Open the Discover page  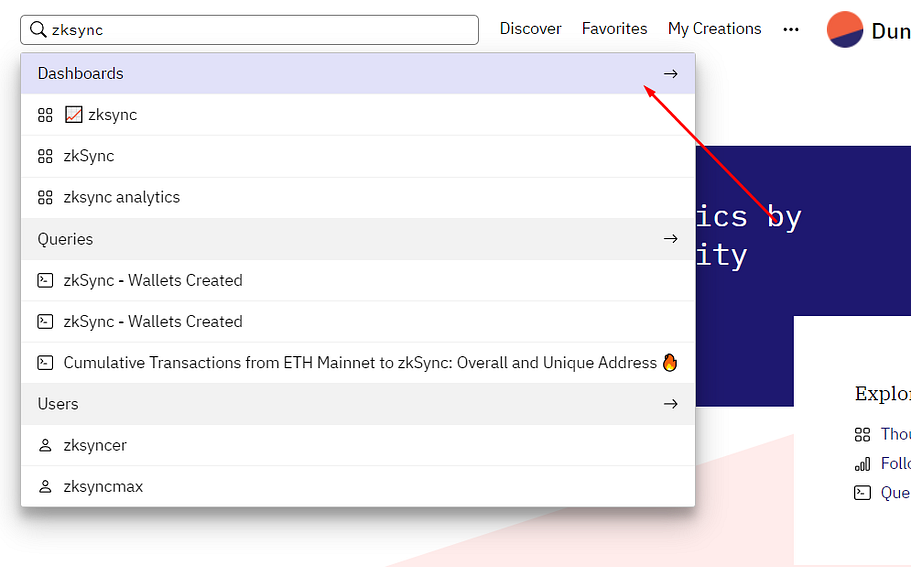point(530,29)
